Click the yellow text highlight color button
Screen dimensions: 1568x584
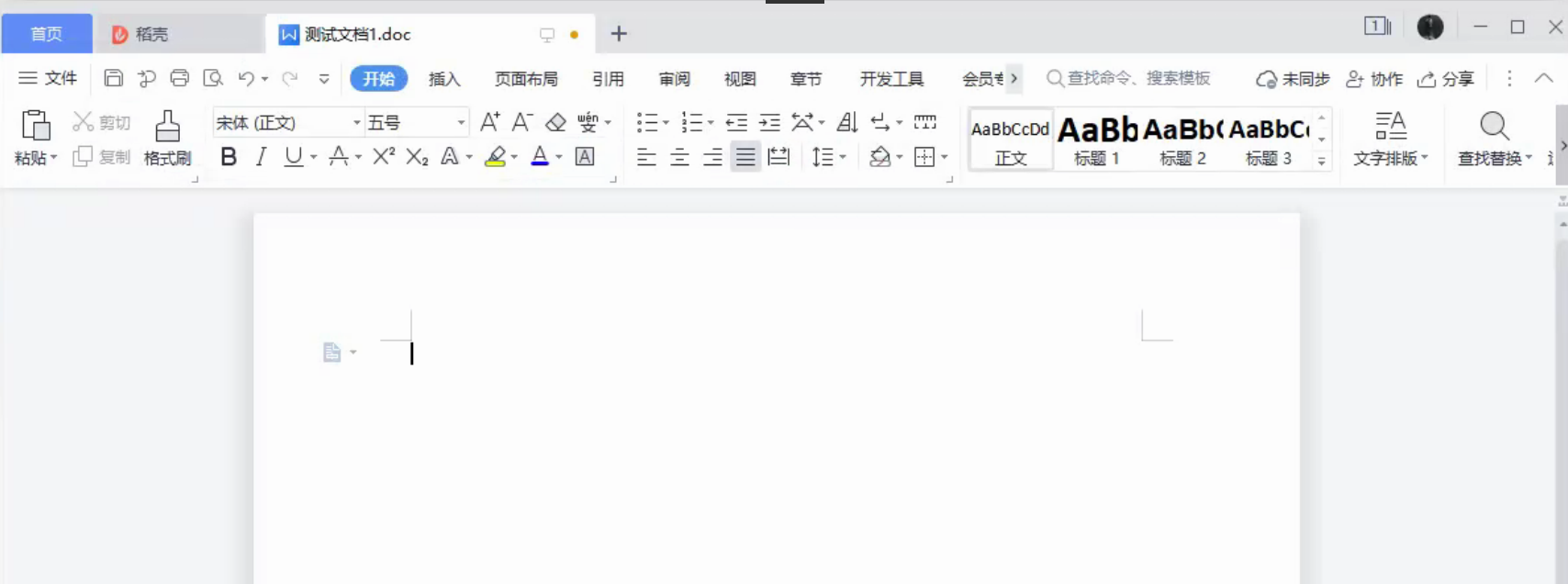pyautogui.click(x=495, y=157)
